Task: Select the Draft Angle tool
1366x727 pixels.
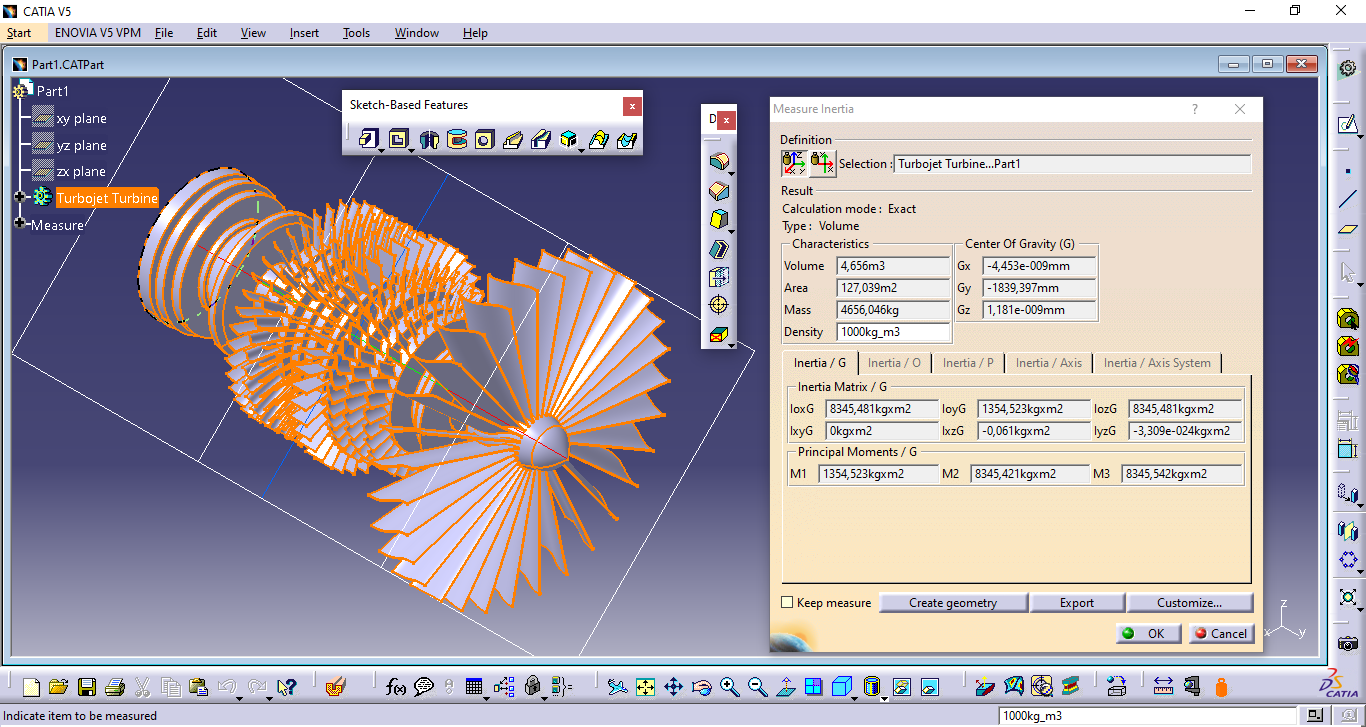Action: [x=718, y=220]
